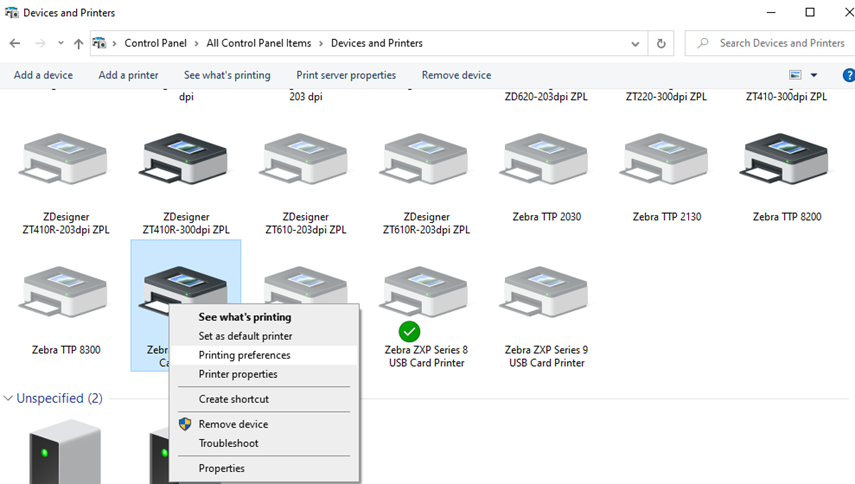Click See what's printing in toolbar

point(227,75)
